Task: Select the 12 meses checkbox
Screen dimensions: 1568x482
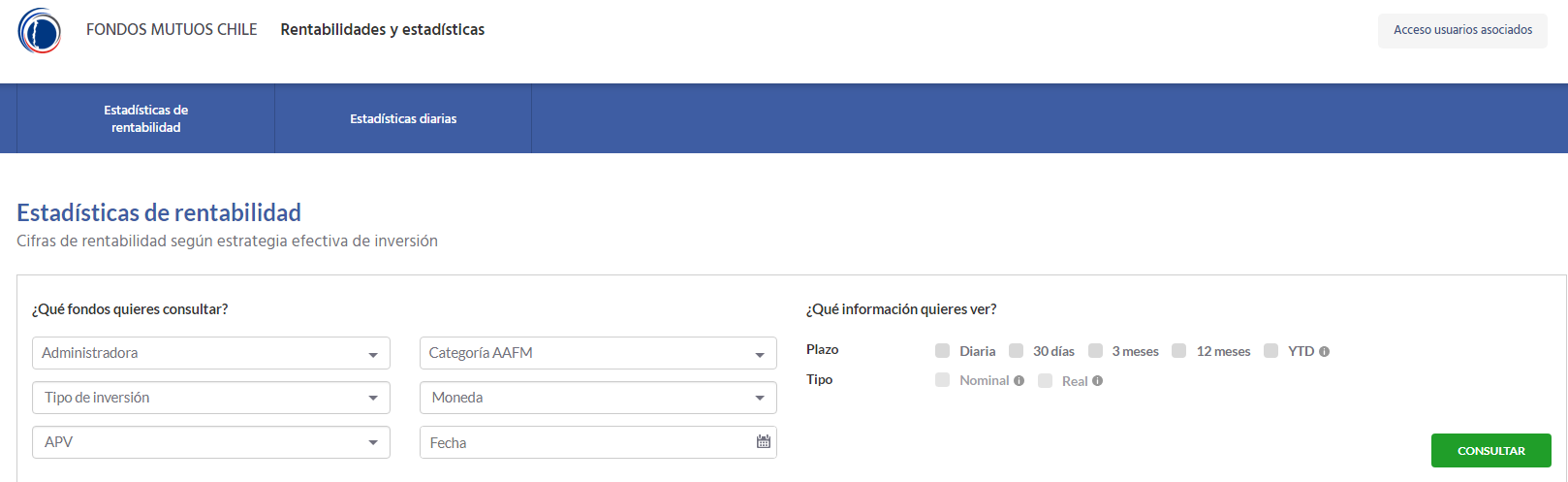Action: [1178, 351]
